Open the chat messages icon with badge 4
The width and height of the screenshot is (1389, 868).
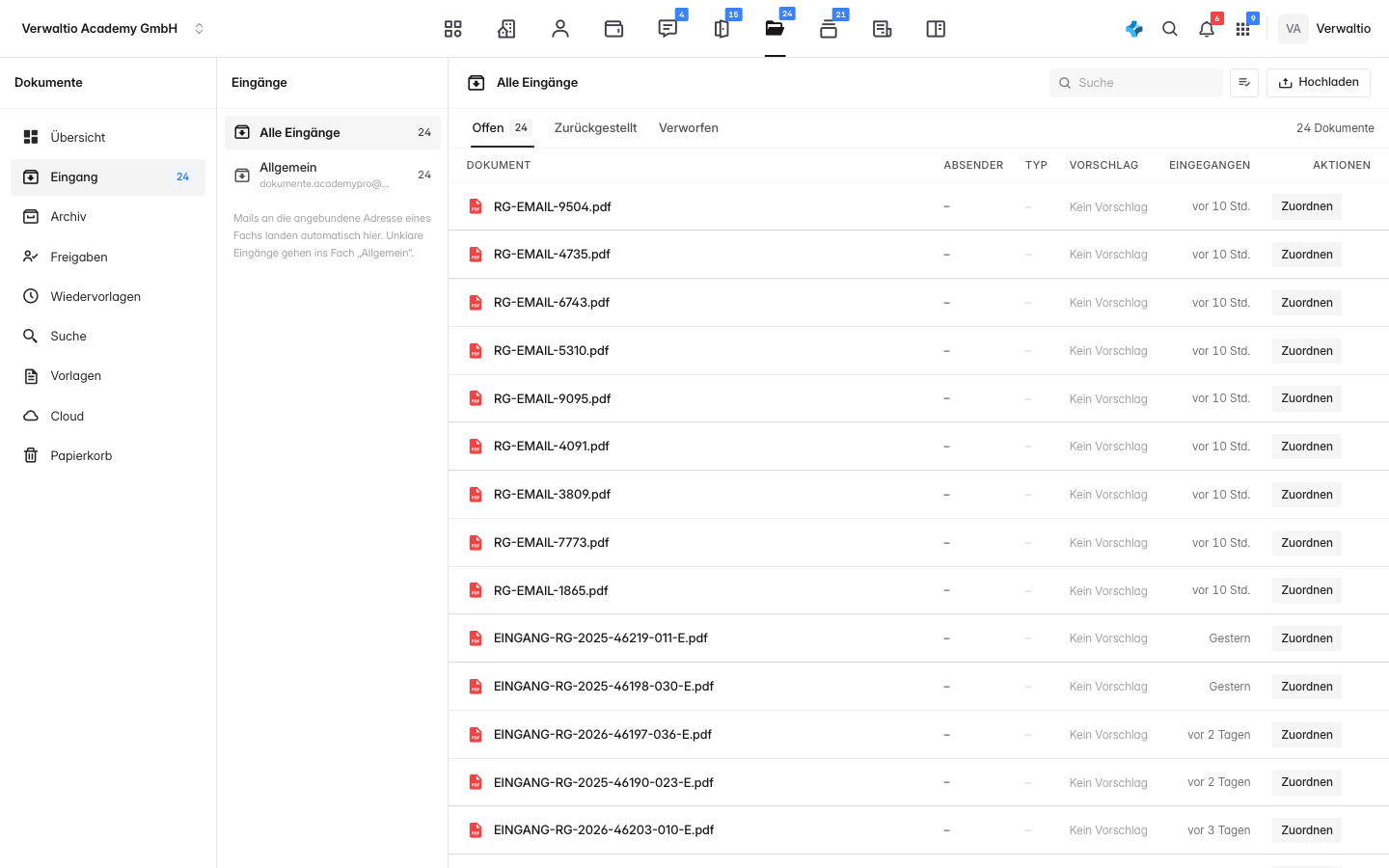667,29
